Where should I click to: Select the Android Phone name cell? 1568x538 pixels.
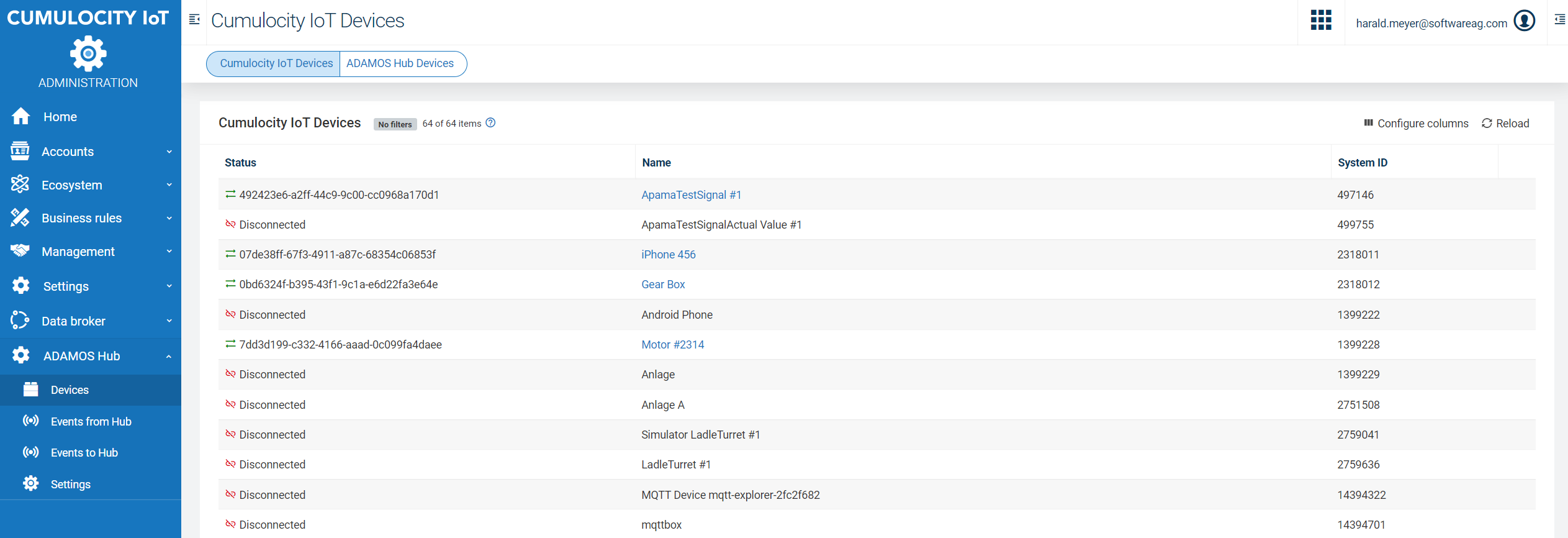(677, 314)
